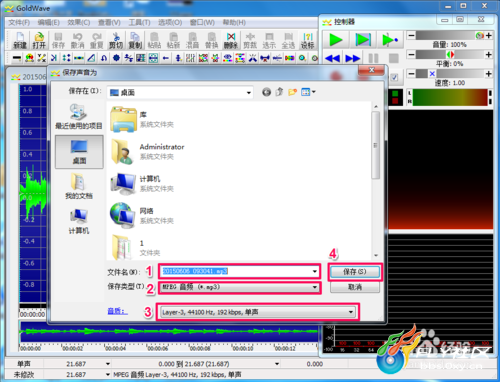The width and height of the screenshot is (500, 382).
Task: Toggle the checkbox beside speed slider
Action: click(x=395, y=77)
